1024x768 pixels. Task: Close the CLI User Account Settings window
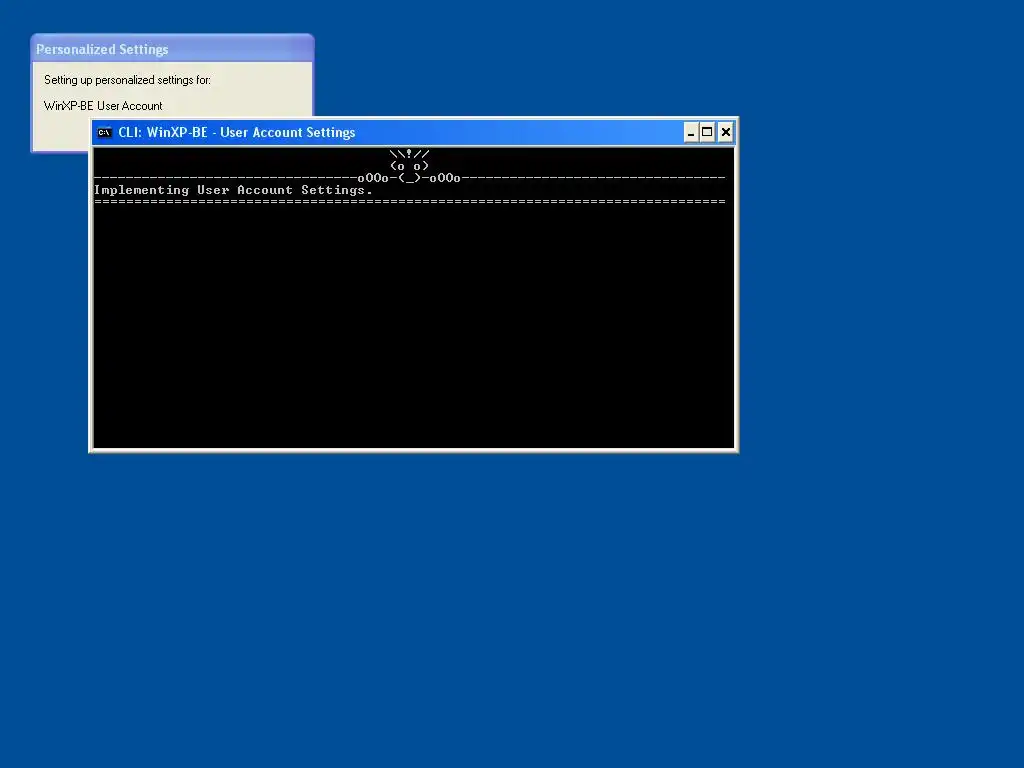(726, 133)
